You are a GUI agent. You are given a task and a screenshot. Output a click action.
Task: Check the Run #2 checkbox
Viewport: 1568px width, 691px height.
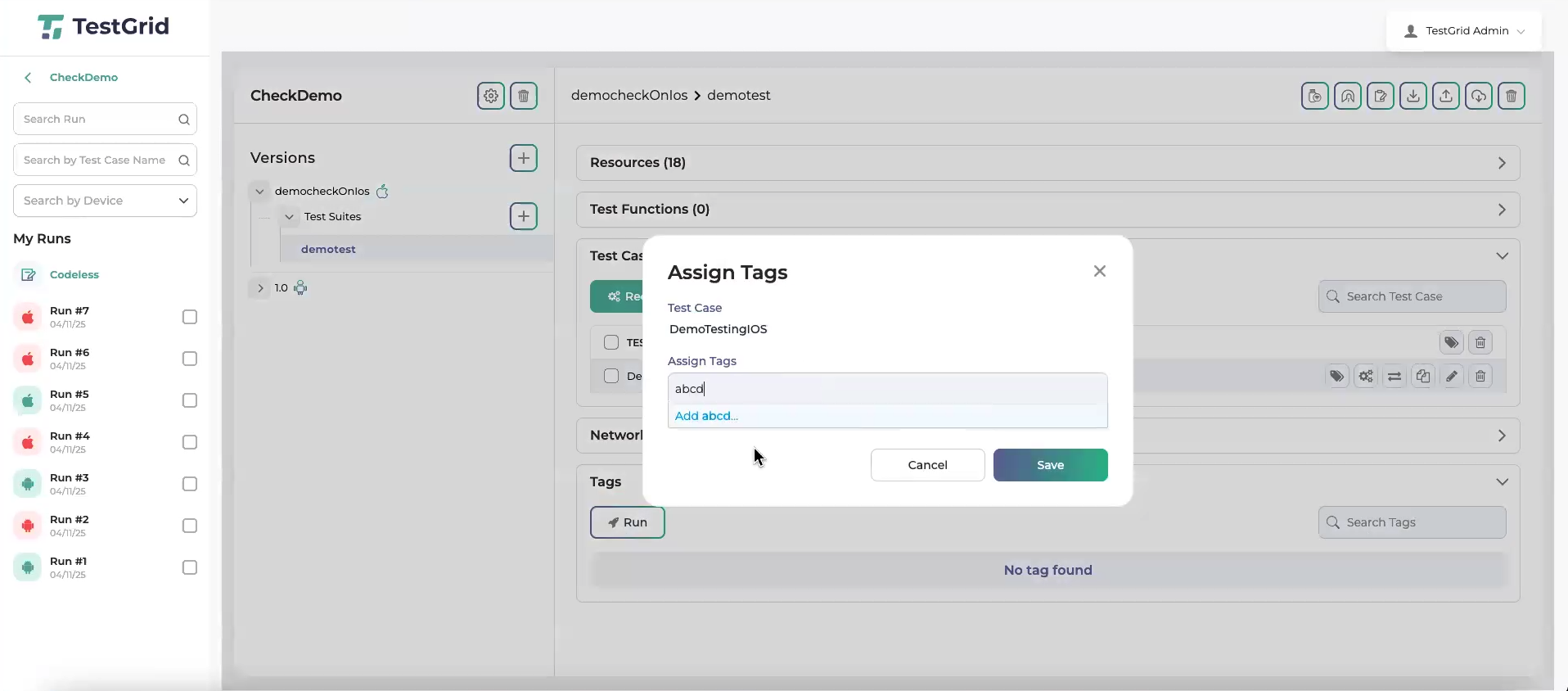[190, 526]
